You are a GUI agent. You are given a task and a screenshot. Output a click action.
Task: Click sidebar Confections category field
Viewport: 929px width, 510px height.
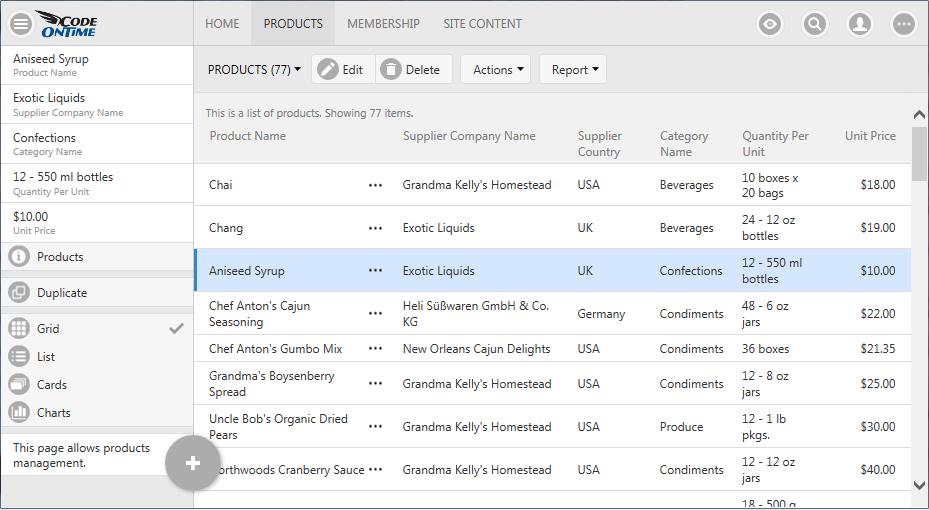tap(97, 144)
